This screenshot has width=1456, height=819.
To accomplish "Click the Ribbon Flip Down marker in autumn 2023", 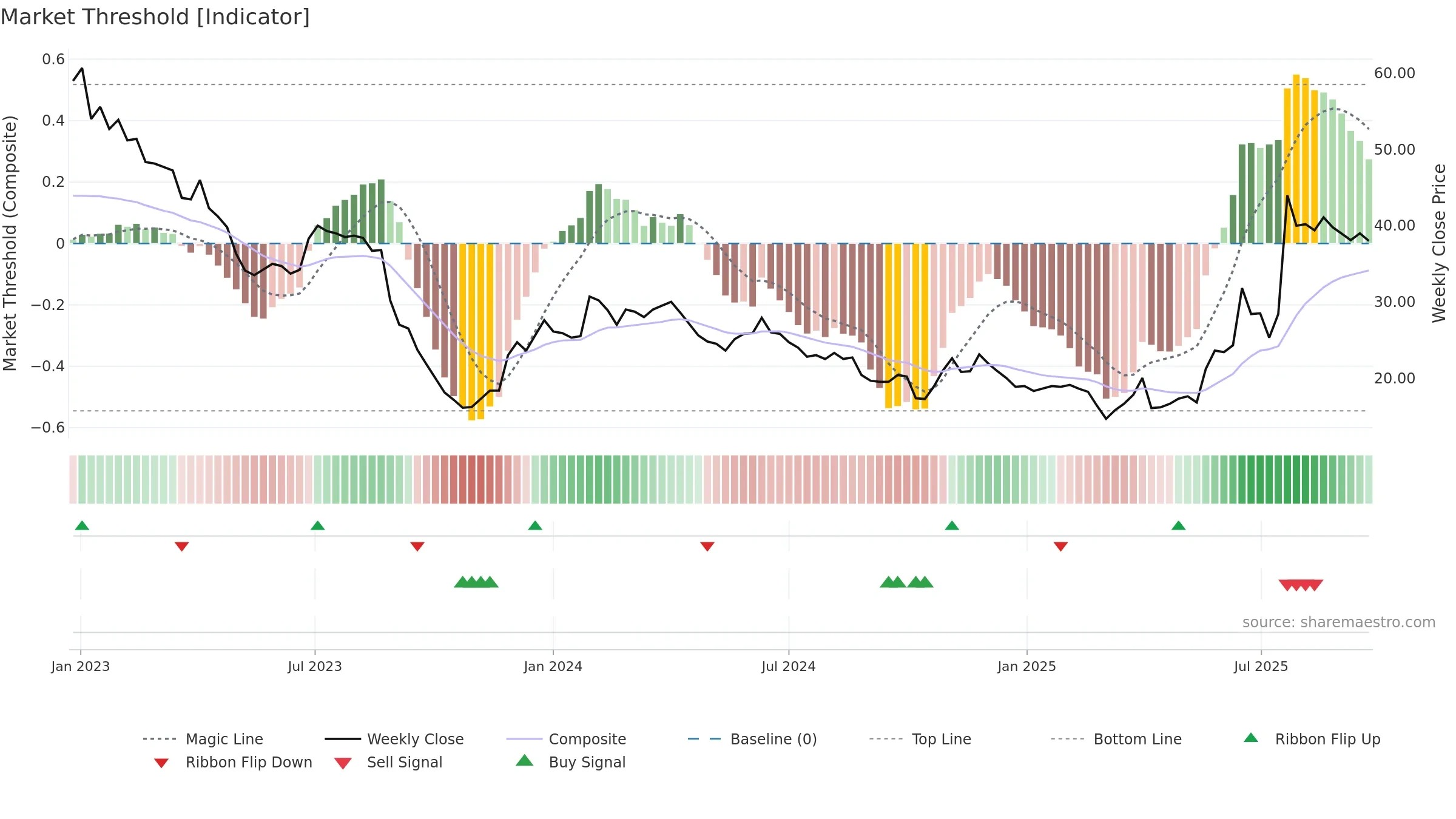I will [x=417, y=547].
